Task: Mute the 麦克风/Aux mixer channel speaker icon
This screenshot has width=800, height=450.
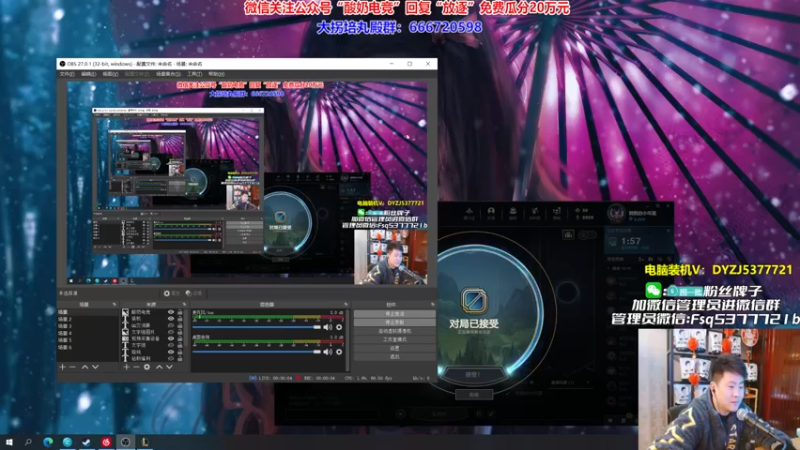Action: click(x=328, y=327)
